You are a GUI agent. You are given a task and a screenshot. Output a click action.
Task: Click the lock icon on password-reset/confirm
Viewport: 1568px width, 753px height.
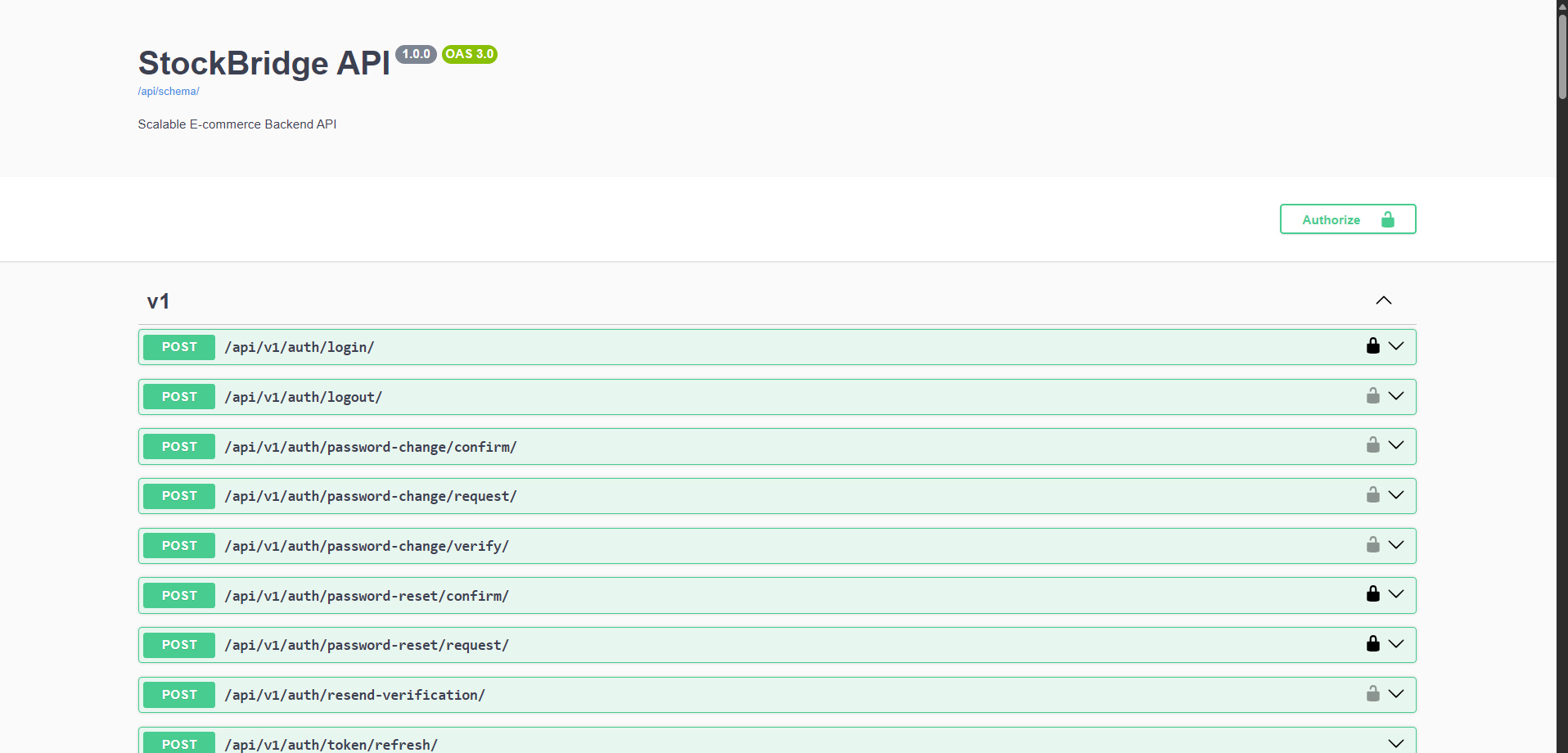coord(1373,593)
